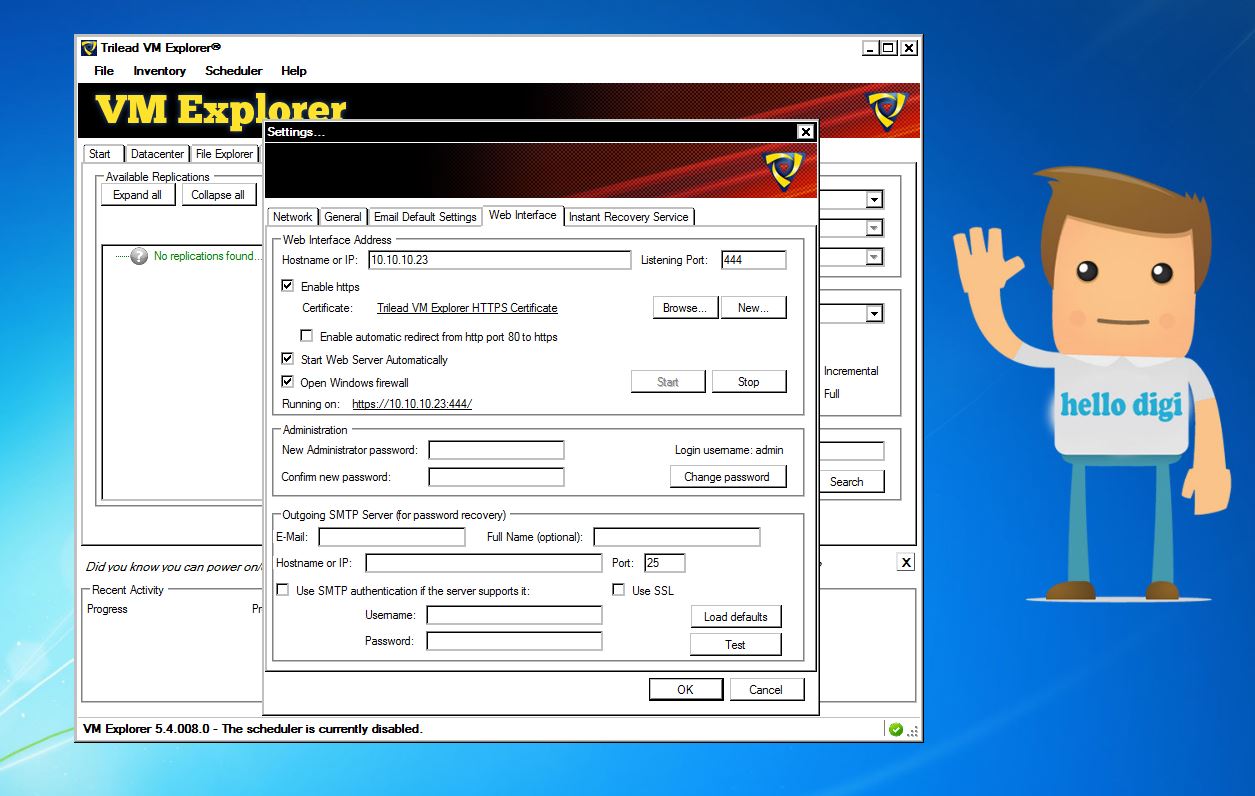The width and height of the screenshot is (1255, 796).
Task: Click the Stop web server button
Action: [749, 382]
